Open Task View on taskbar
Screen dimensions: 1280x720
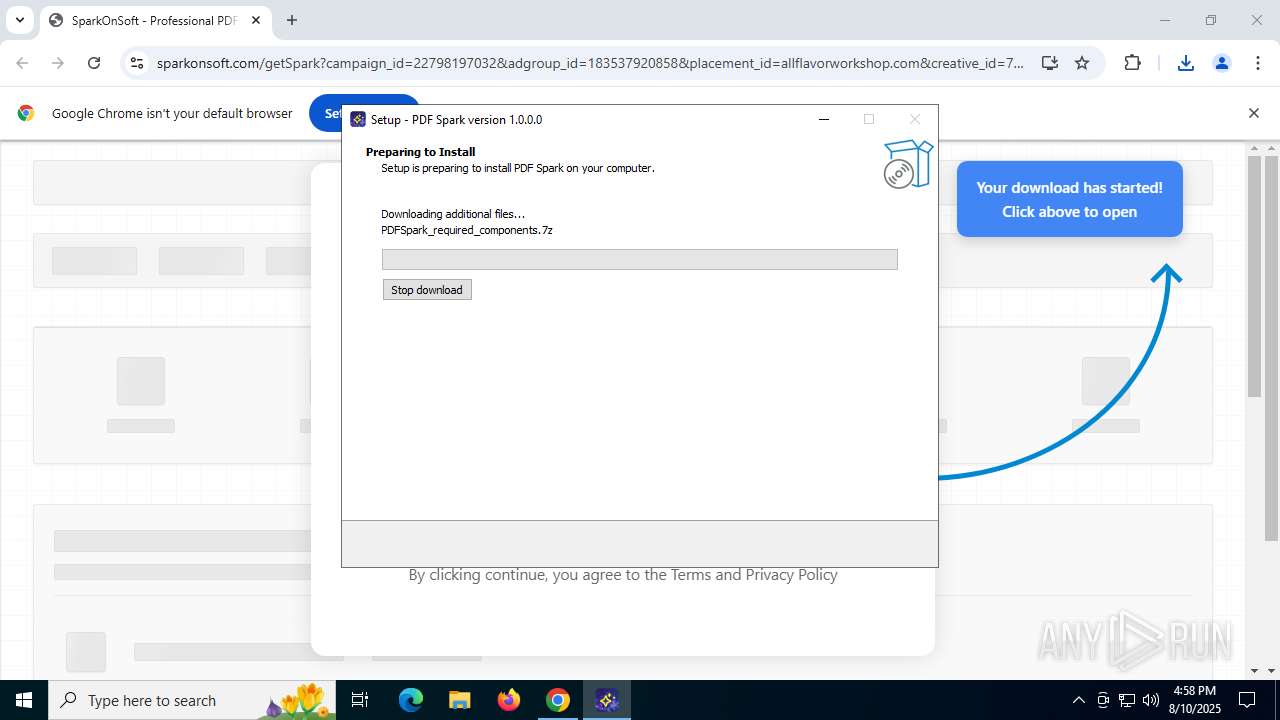tap(361, 700)
